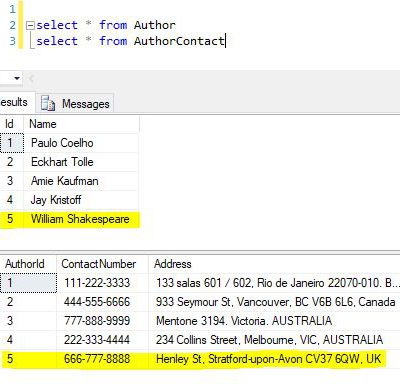This screenshot has height=387, width=400.
Task: Select Id cell for Paulo Coelho
Action: point(12,143)
